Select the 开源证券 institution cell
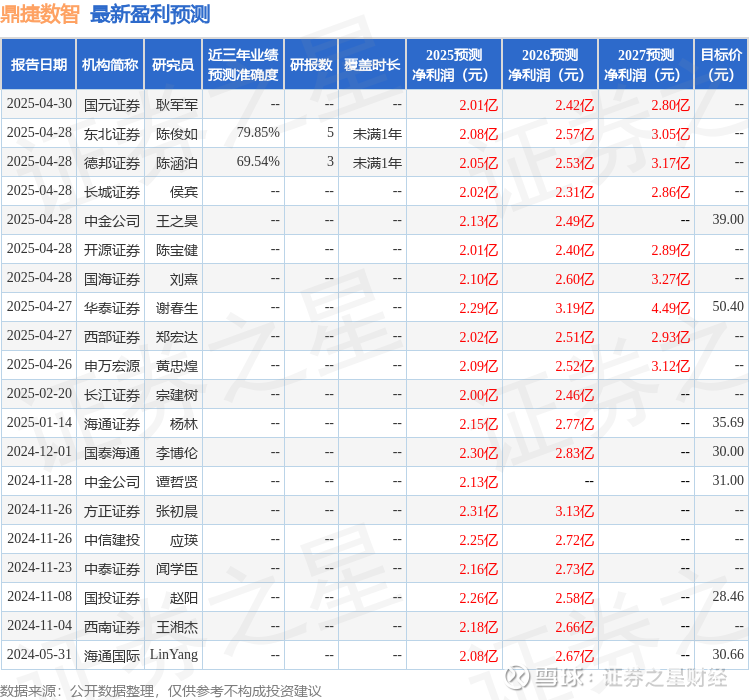Screen dimensions: 749x700 tap(112, 250)
